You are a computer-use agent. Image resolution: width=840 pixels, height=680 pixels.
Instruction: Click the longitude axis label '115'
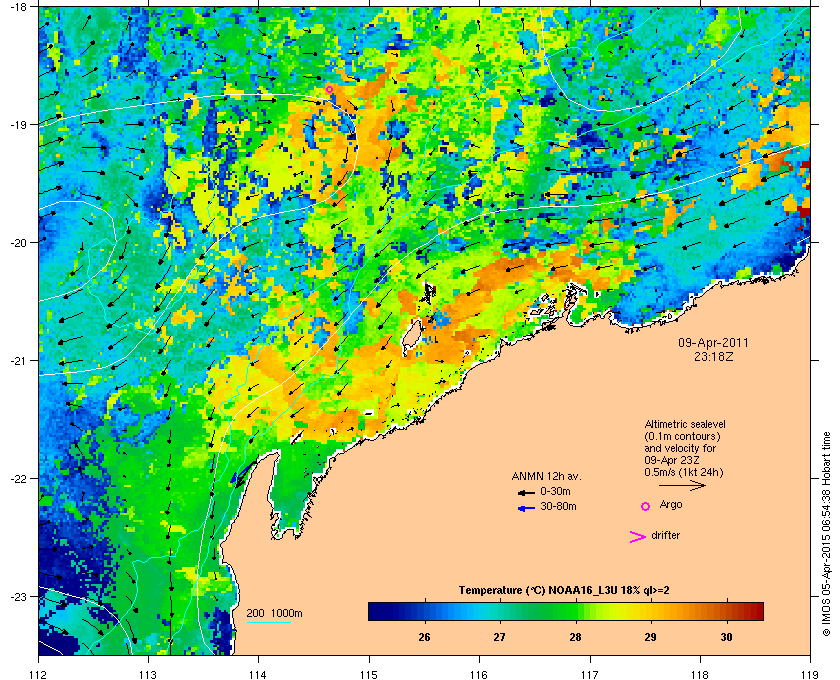click(369, 675)
